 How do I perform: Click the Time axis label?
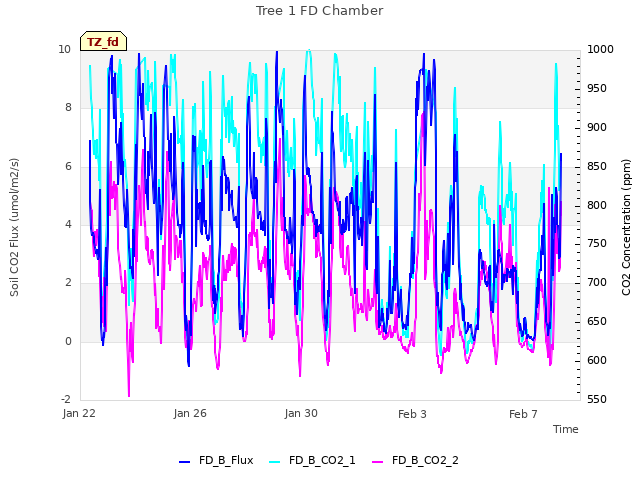pyautogui.click(x=566, y=429)
